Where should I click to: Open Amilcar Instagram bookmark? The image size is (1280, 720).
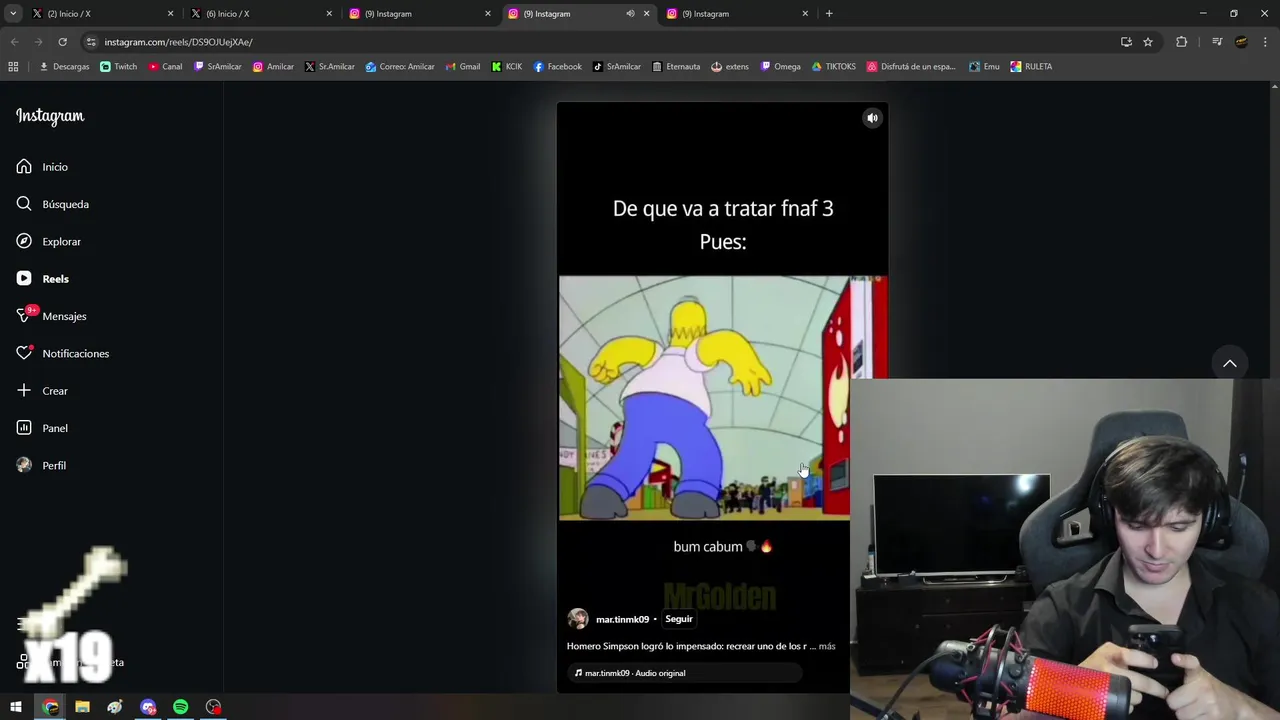(273, 67)
